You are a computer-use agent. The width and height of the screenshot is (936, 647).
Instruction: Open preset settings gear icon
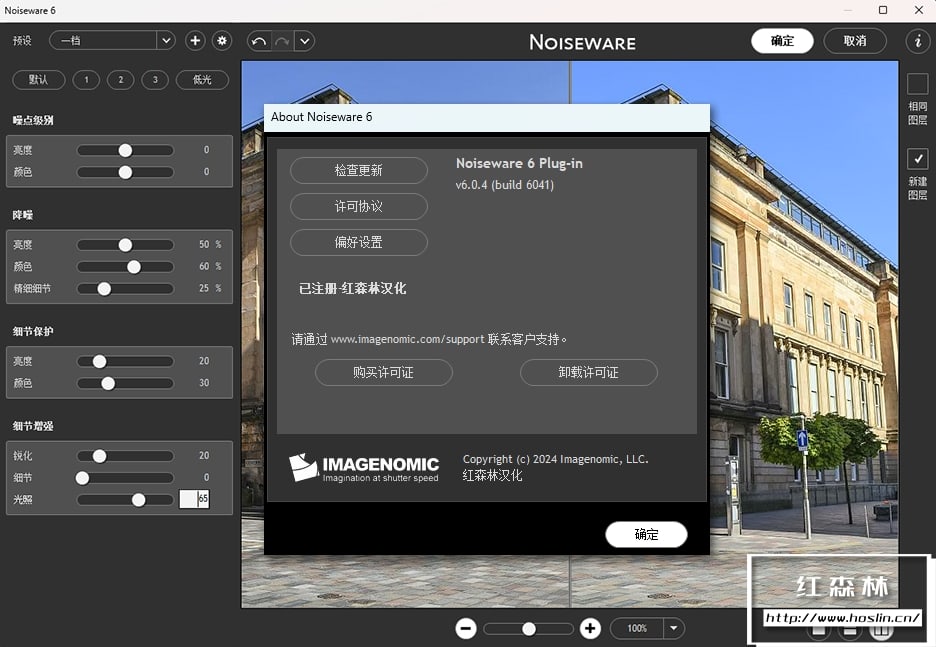coord(222,41)
